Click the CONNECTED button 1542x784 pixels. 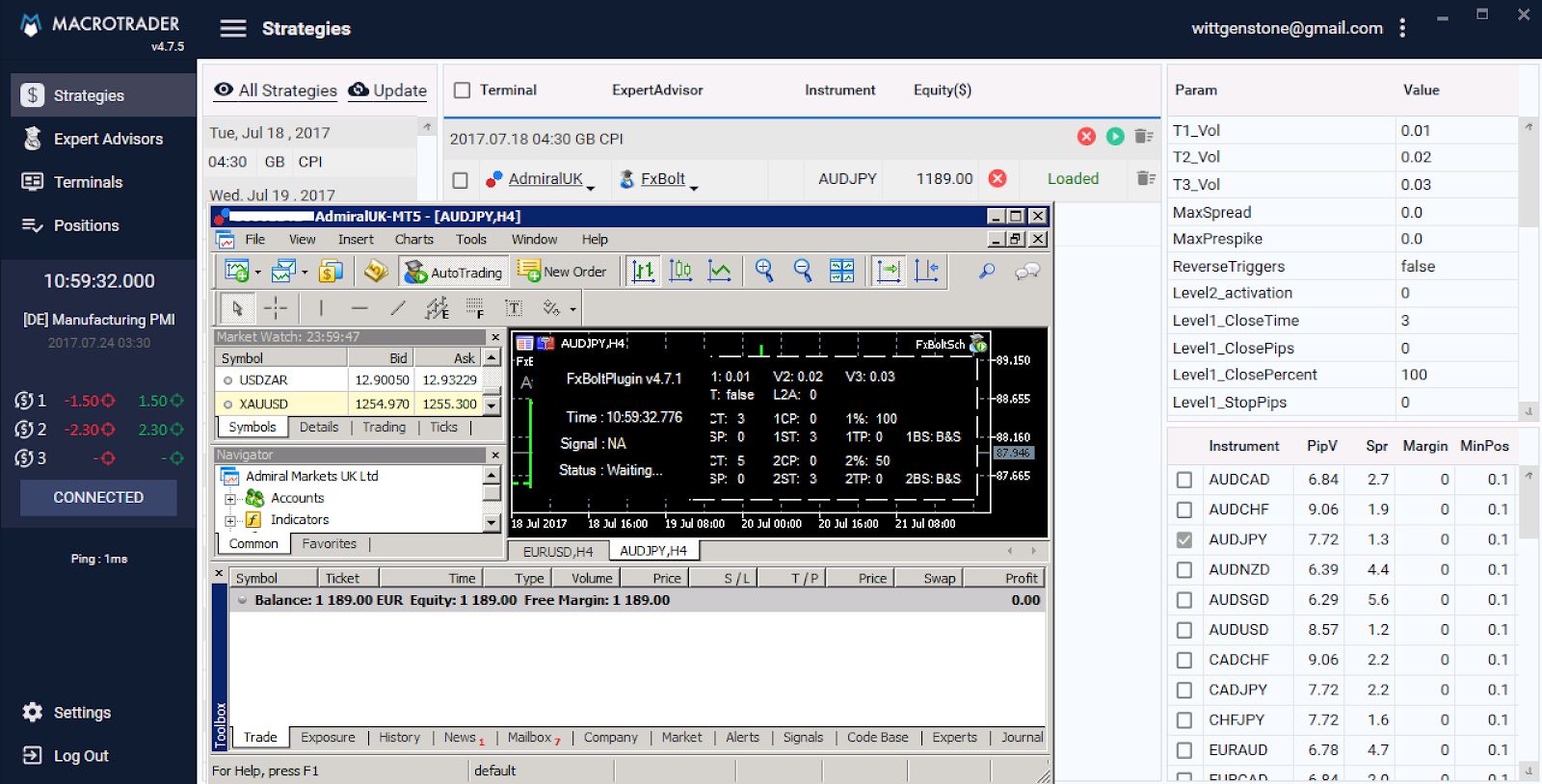point(98,498)
